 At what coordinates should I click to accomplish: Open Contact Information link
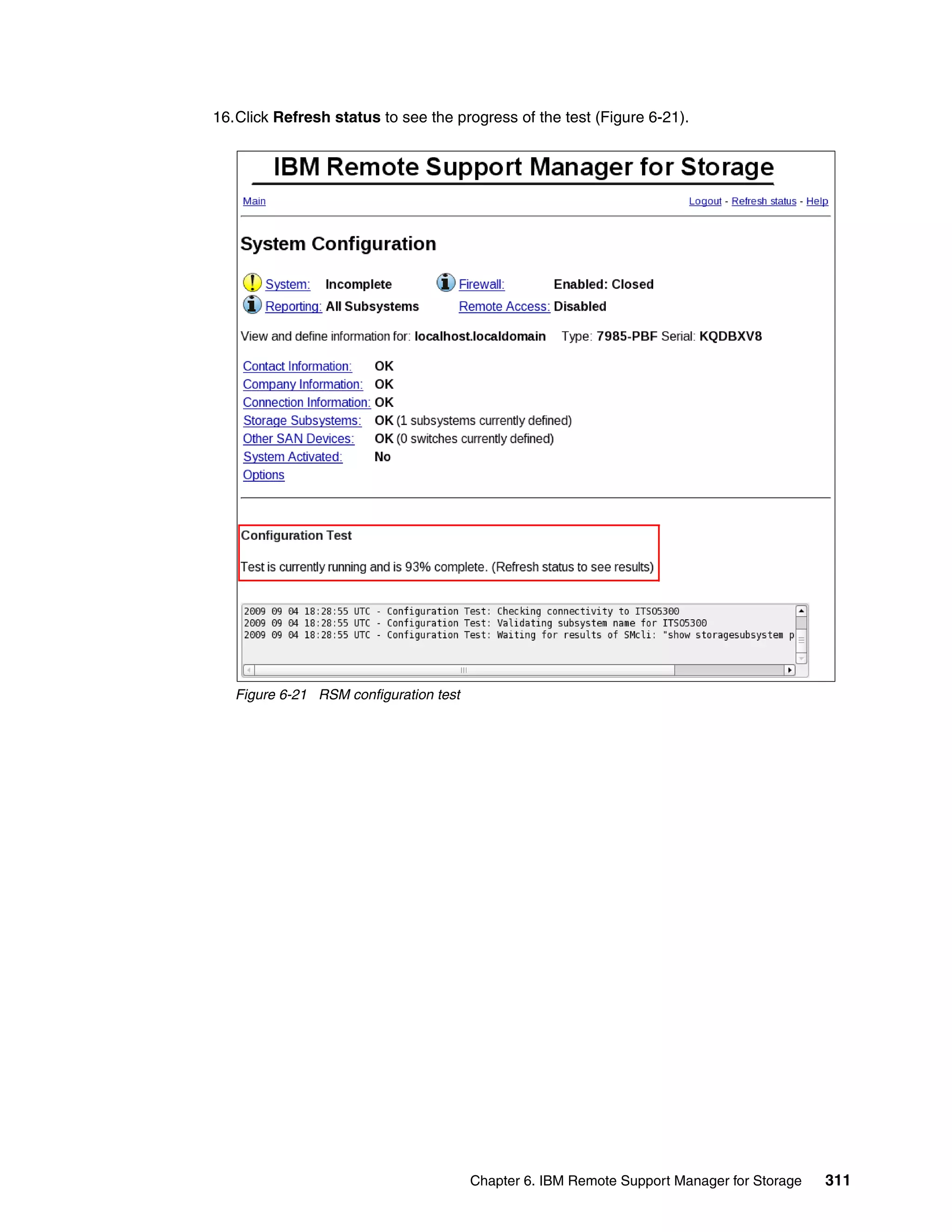click(297, 366)
